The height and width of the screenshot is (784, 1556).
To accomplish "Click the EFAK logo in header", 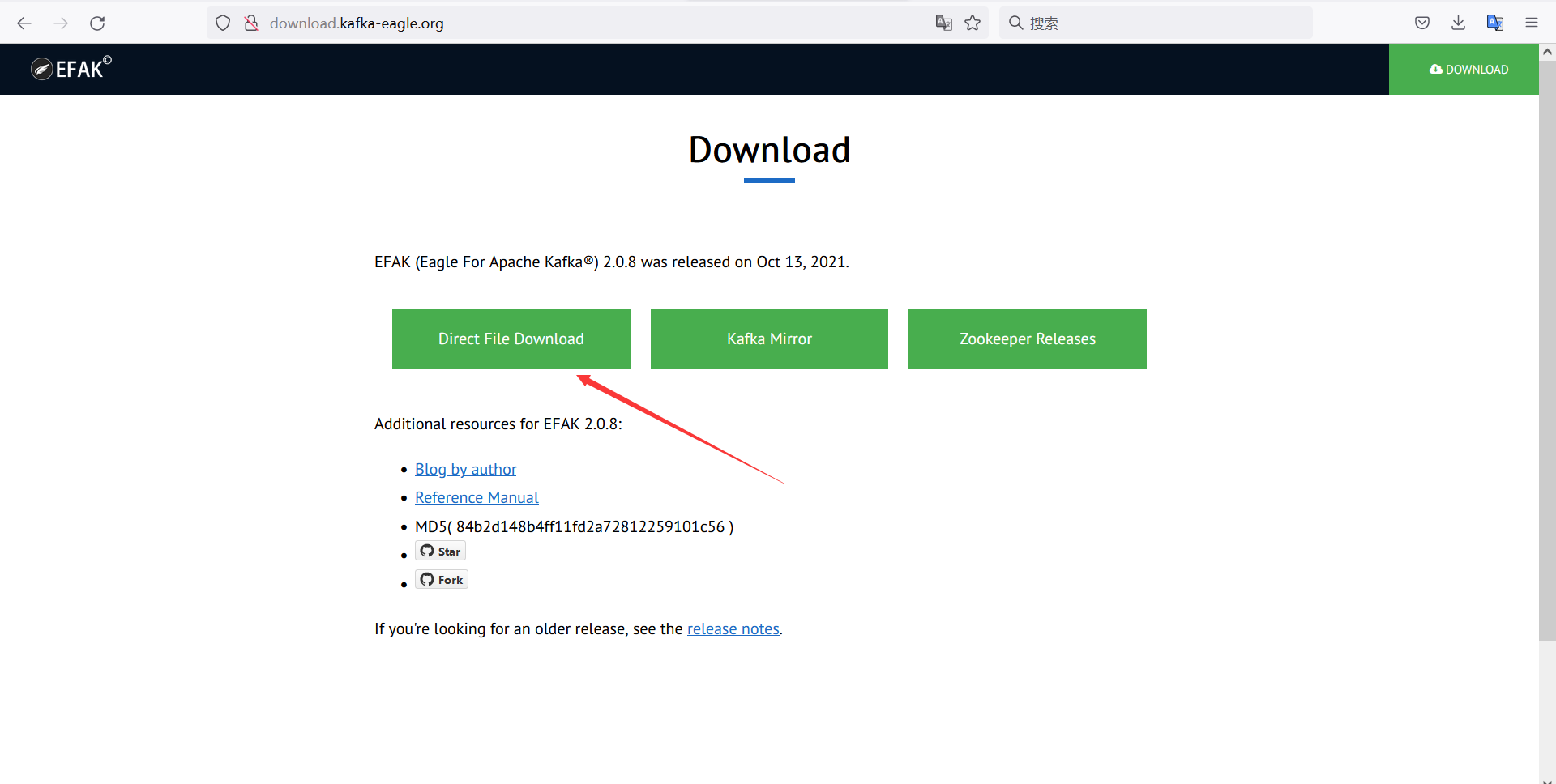I will coord(71,68).
